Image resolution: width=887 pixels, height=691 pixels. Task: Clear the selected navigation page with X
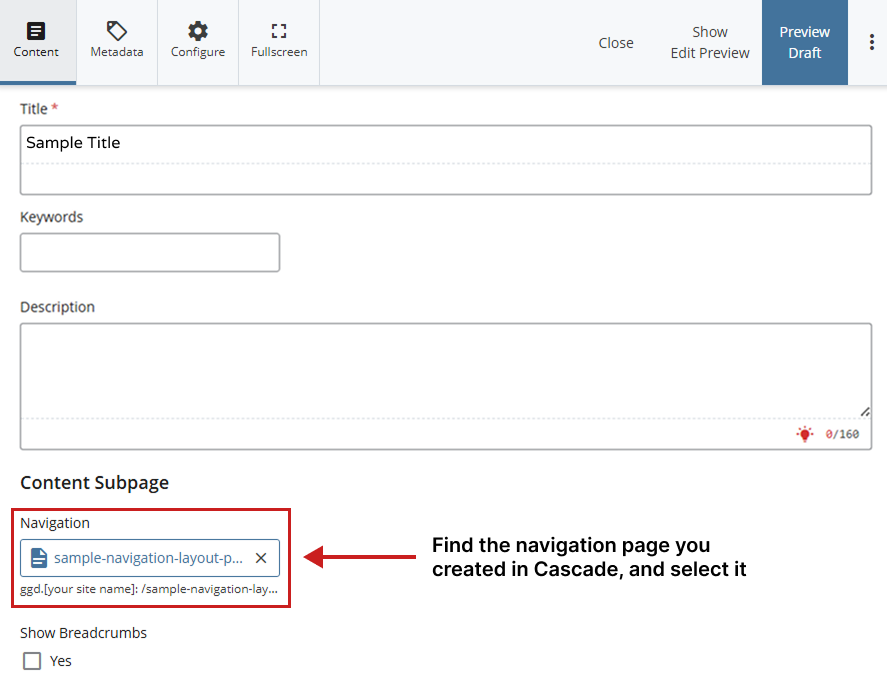261,558
